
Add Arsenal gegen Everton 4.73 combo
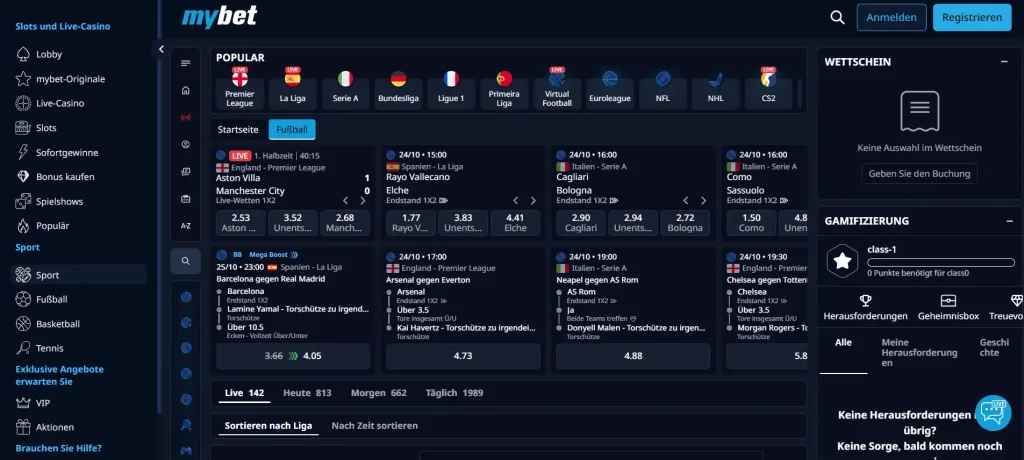463,356
